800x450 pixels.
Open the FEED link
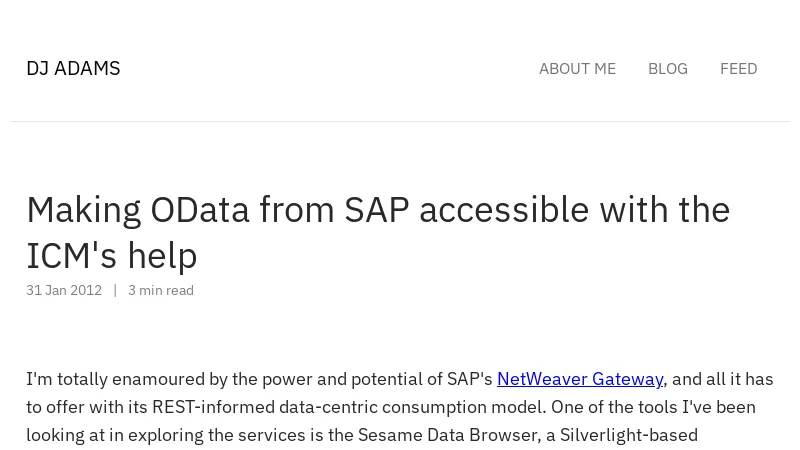[x=738, y=69]
